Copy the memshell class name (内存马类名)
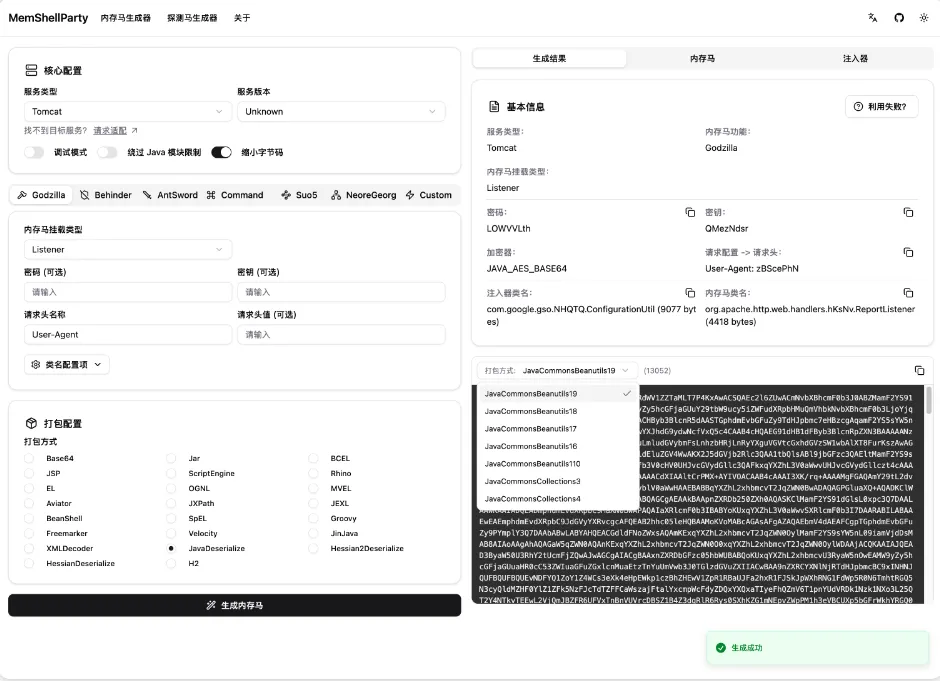 [x=908, y=293]
